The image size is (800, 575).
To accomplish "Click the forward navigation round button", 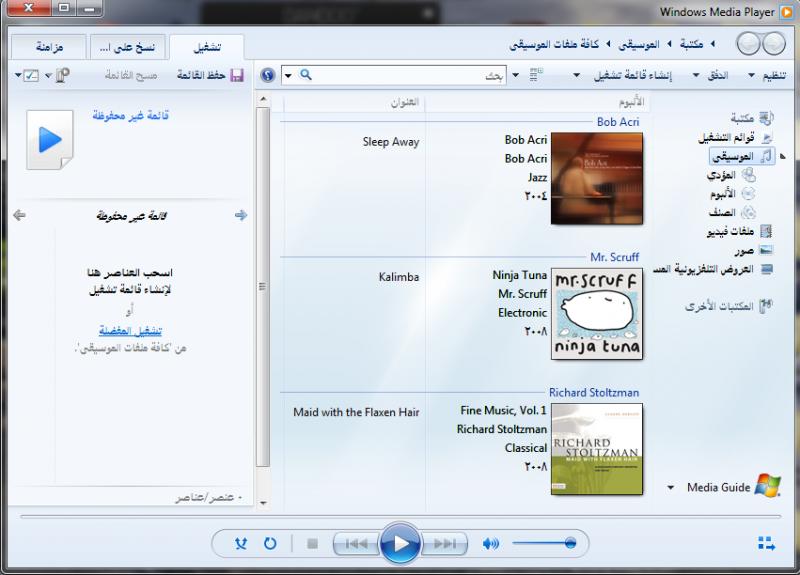I will click(x=748, y=44).
